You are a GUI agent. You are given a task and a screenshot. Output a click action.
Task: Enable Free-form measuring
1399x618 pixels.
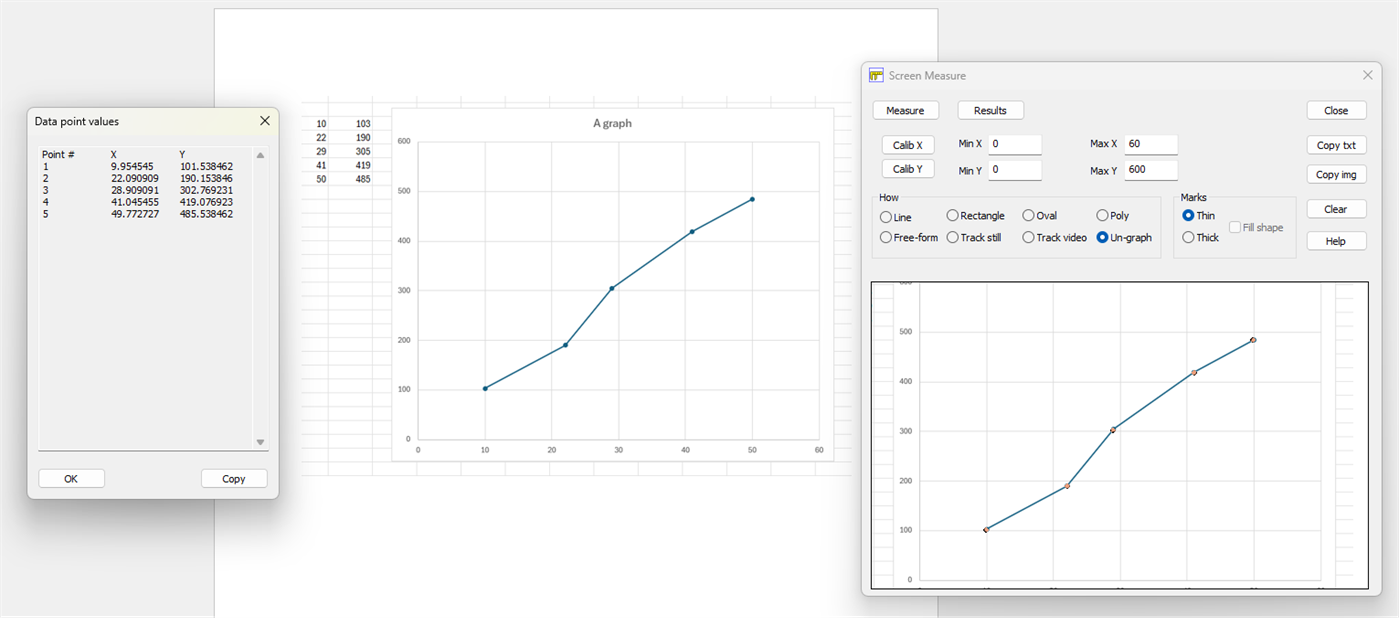click(884, 237)
